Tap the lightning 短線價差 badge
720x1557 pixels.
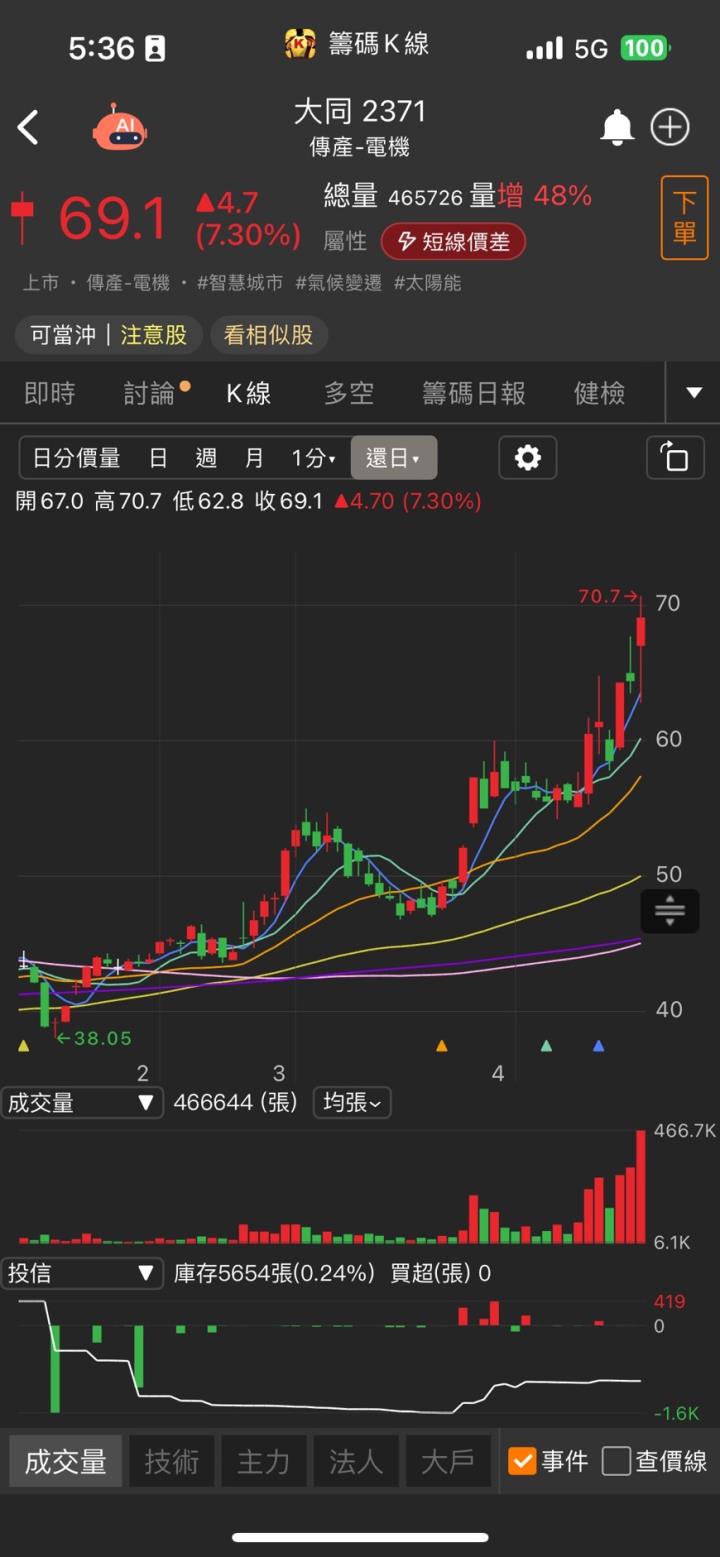point(453,241)
